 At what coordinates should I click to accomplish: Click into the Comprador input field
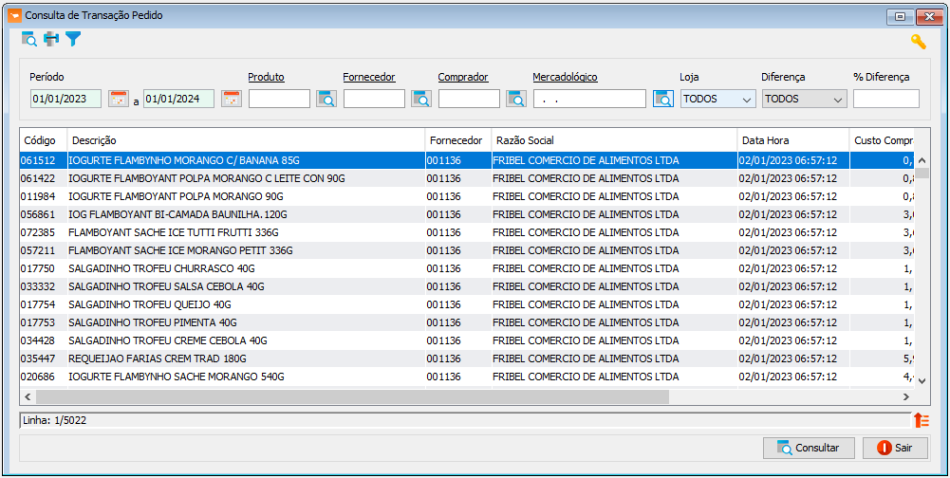(469, 99)
